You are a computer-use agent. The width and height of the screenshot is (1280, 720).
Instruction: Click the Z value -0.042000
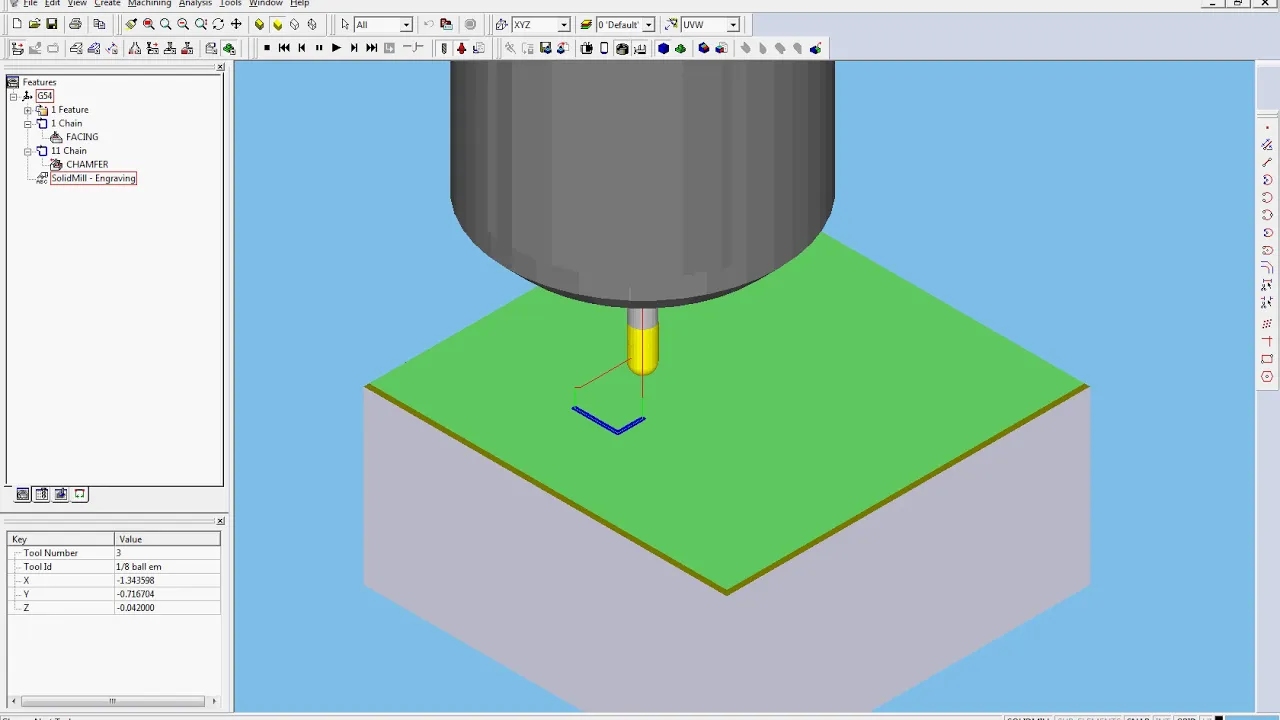[135, 608]
